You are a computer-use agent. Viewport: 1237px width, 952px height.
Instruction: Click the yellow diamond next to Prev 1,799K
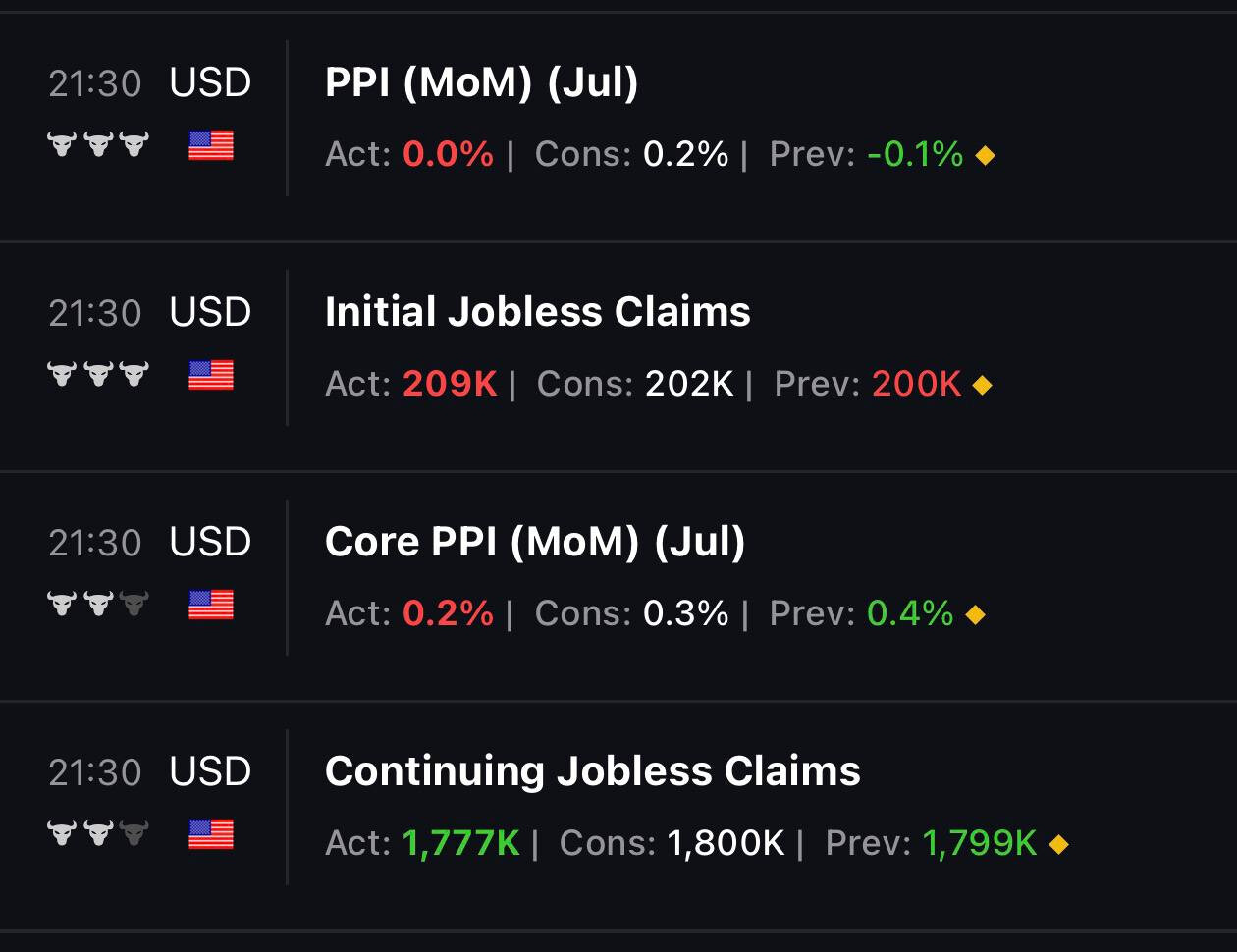(x=1058, y=844)
